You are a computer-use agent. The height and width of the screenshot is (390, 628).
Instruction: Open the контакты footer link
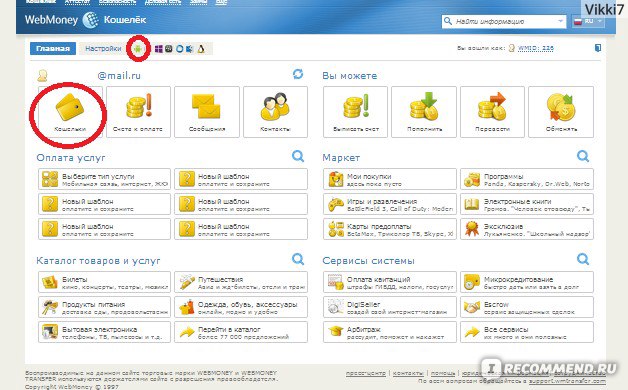point(408,373)
